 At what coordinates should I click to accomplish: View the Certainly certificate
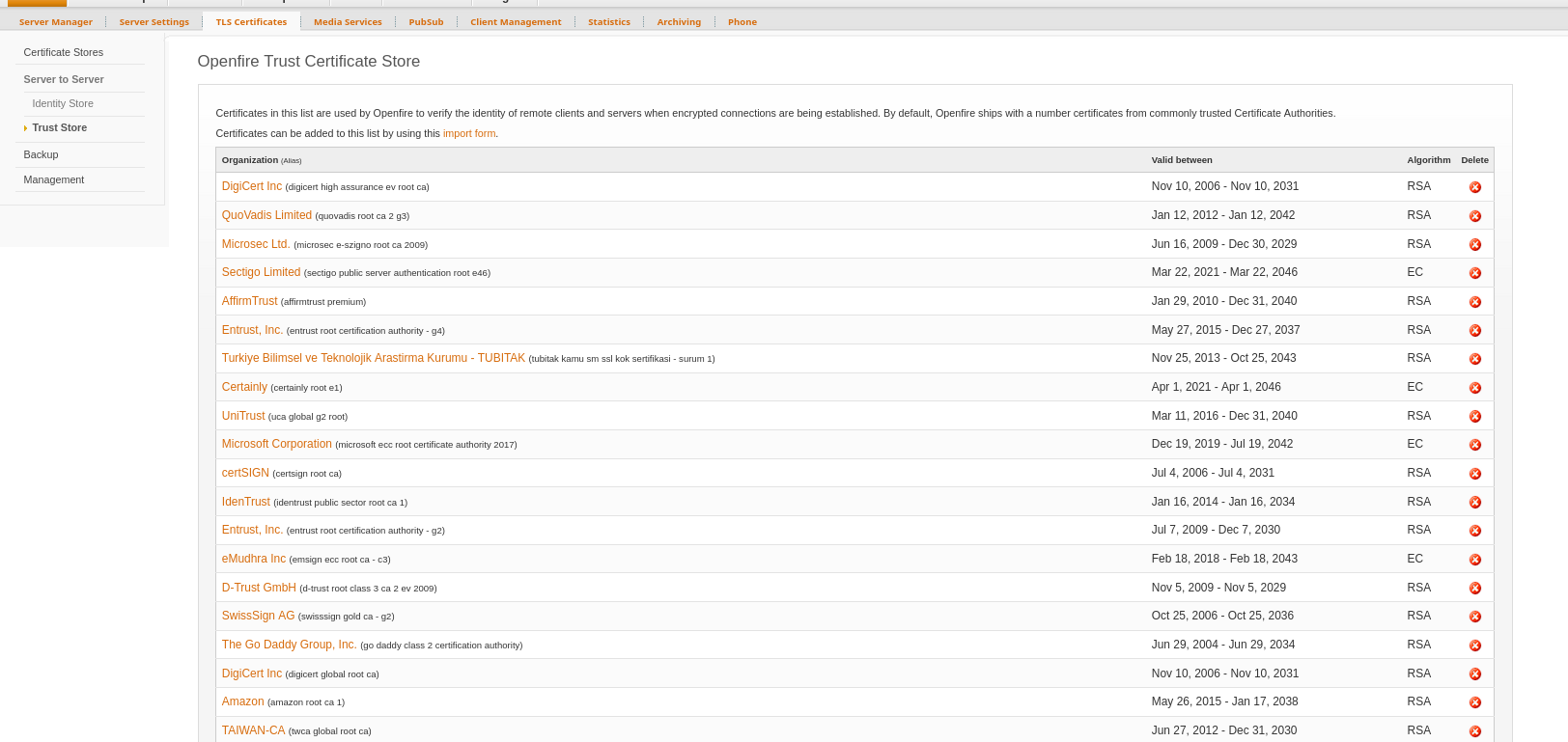point(244,387)
